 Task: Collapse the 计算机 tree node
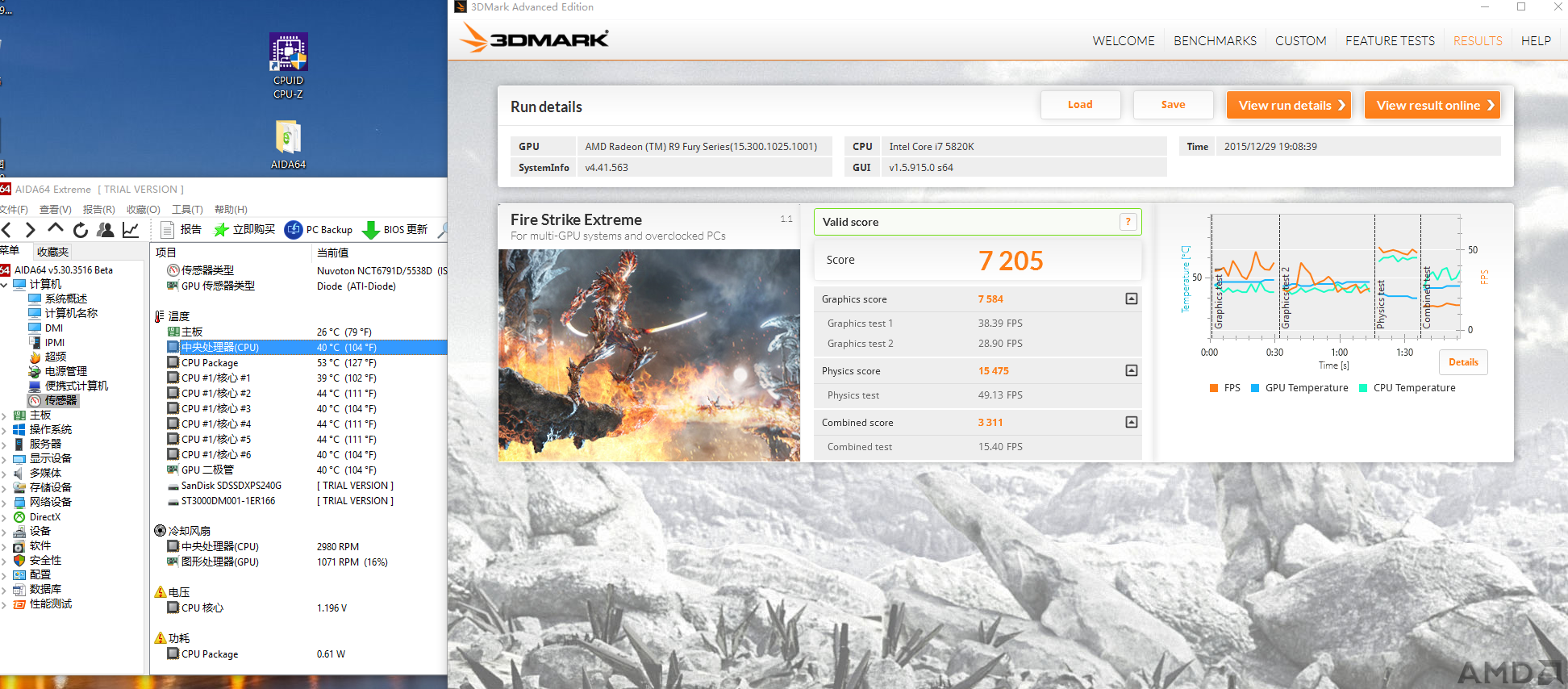4,285
